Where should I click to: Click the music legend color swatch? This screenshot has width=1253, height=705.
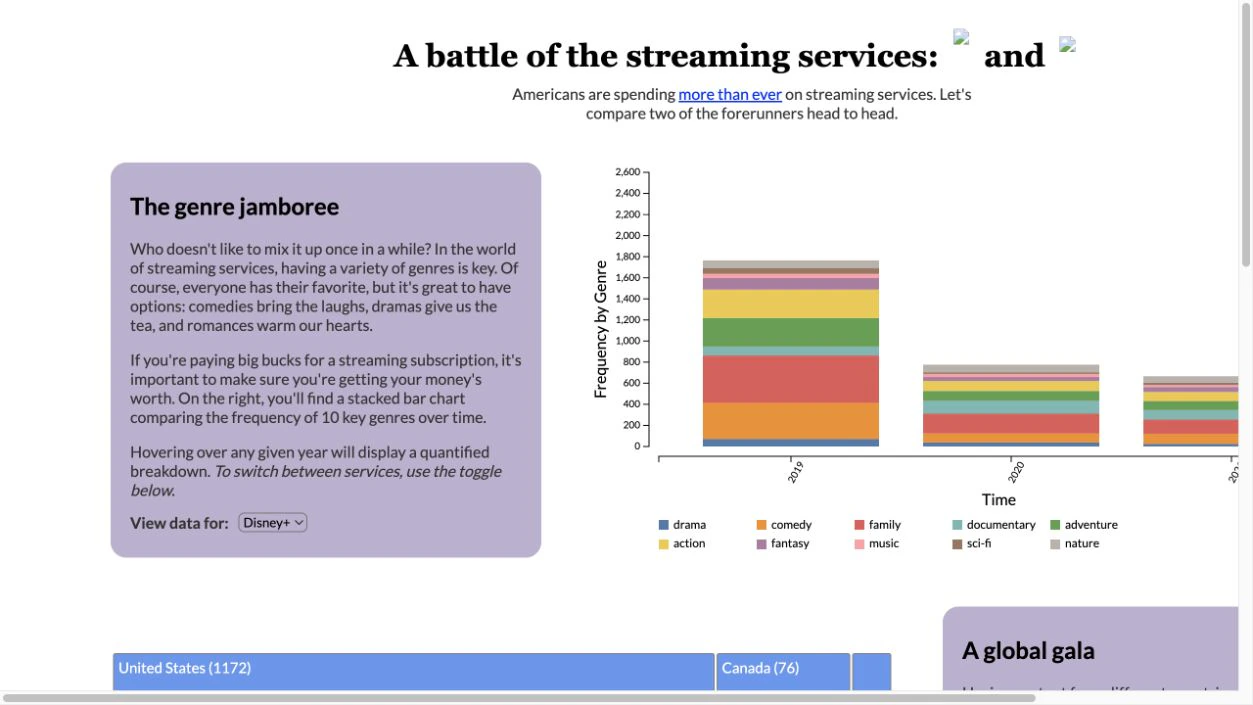[x=860, y=544]
